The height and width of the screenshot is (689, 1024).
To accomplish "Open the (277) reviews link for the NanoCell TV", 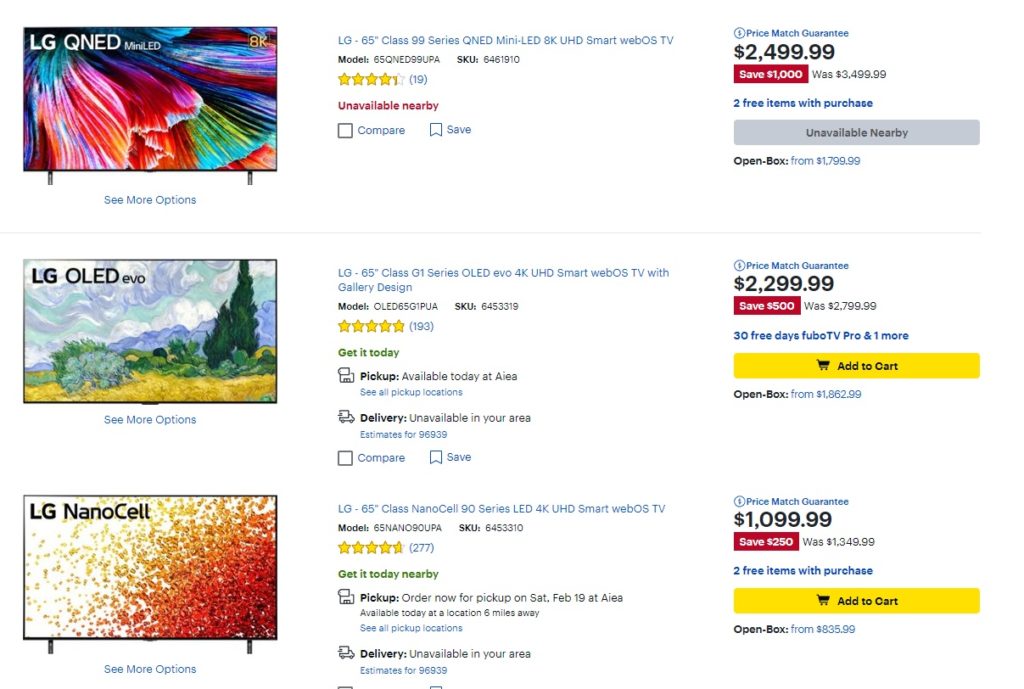I will click(423, 547).
